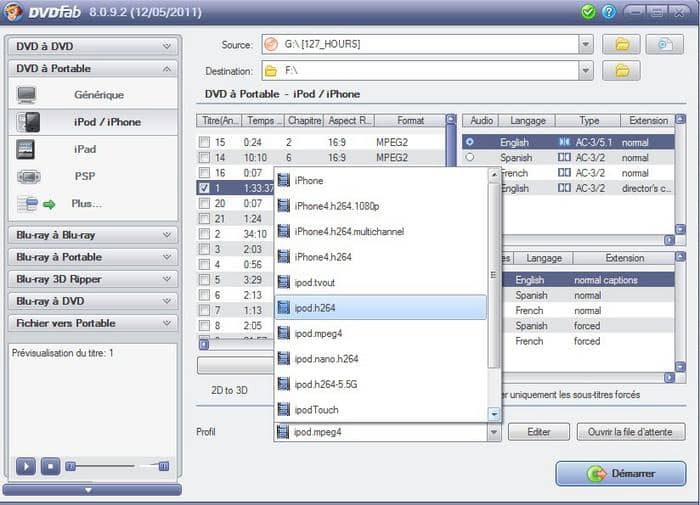Check the box for title 21

[x=204, y=218]
